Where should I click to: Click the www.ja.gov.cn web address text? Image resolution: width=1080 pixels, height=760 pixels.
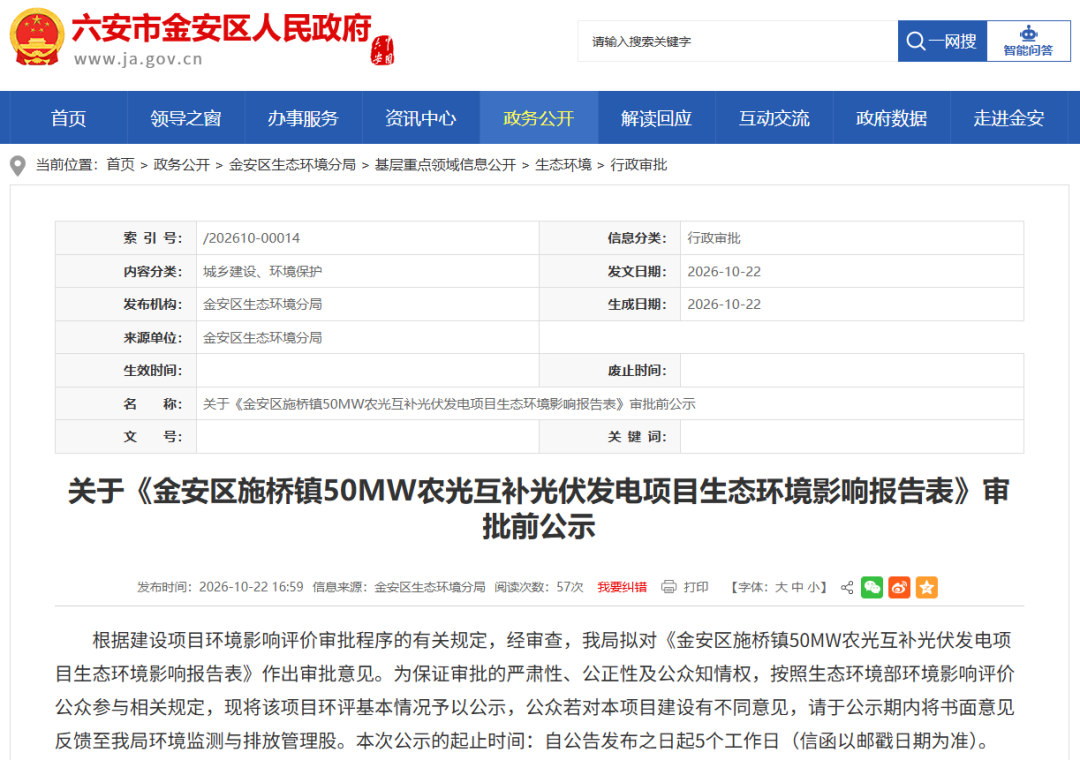[138, 59]
